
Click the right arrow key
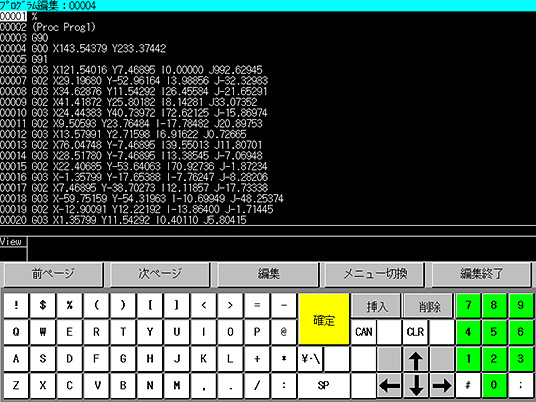click(442, 386)
